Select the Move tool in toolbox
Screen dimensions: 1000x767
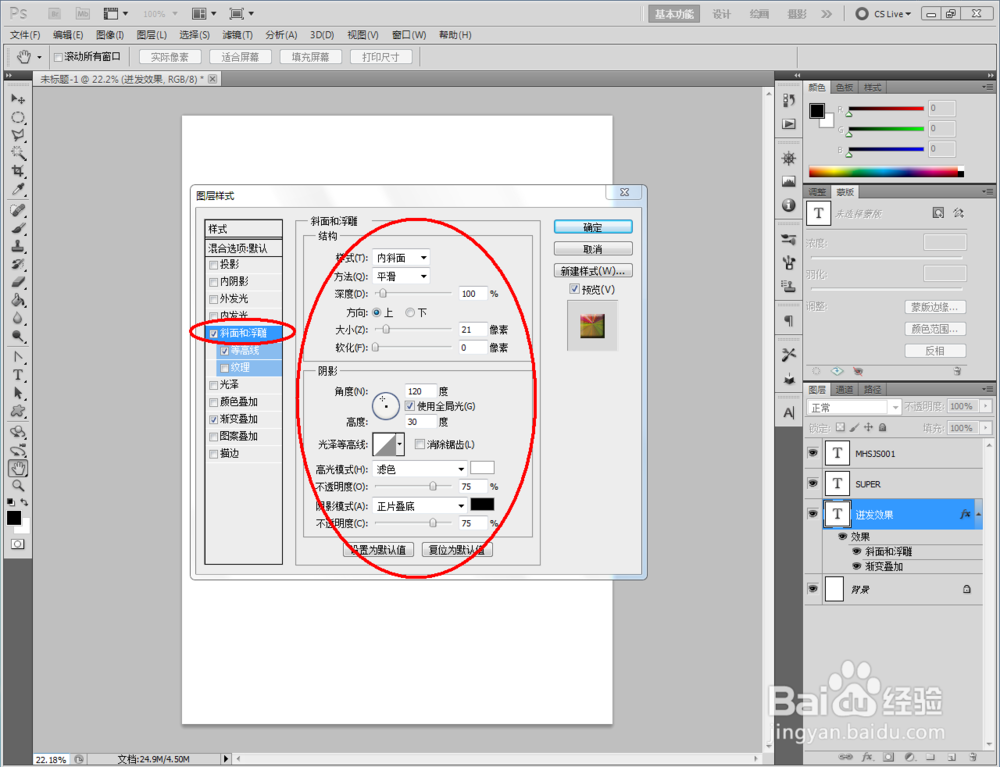click(18, 99)
